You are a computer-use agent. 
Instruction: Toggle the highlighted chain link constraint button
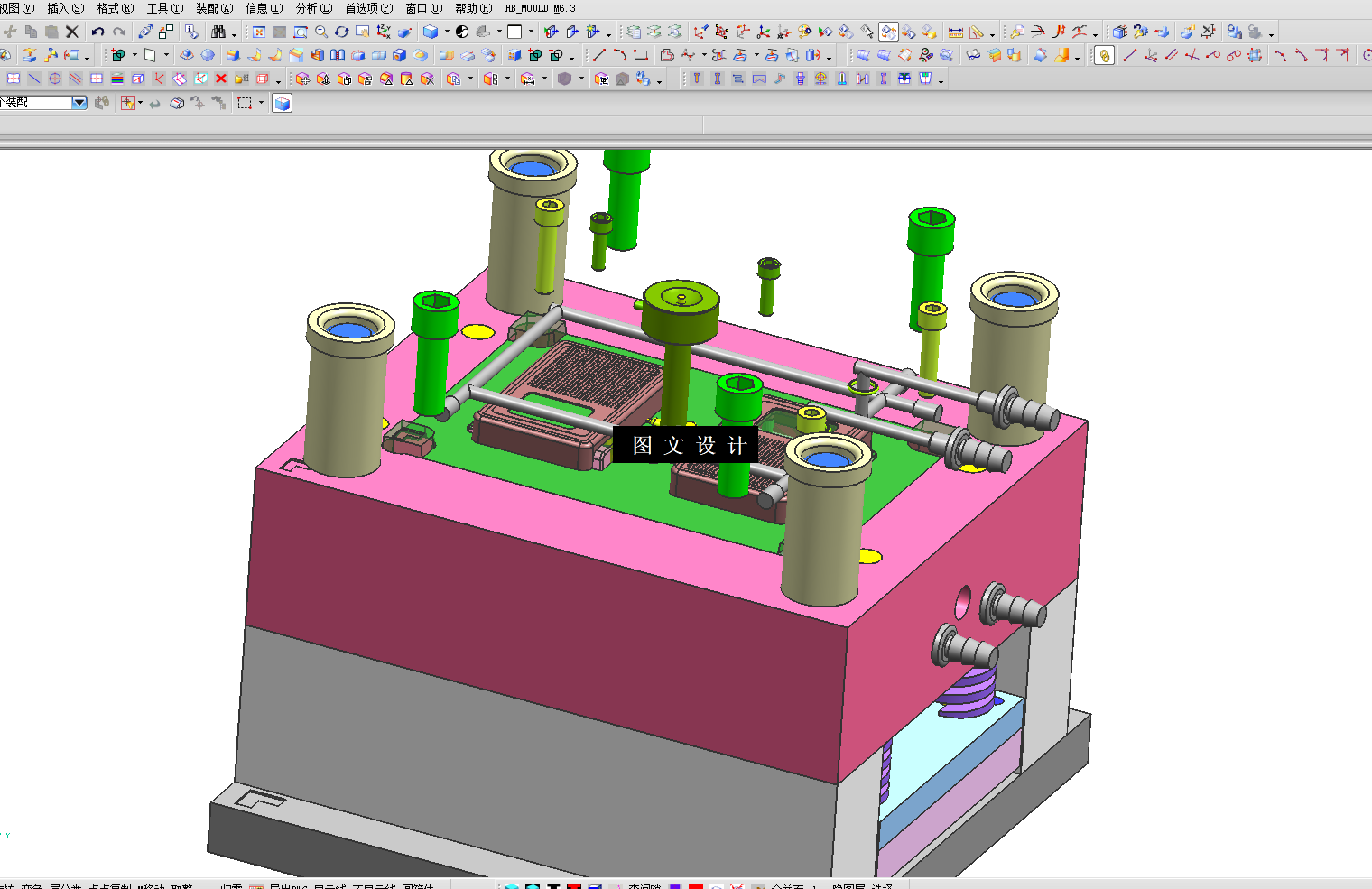tap(1104, 56)
